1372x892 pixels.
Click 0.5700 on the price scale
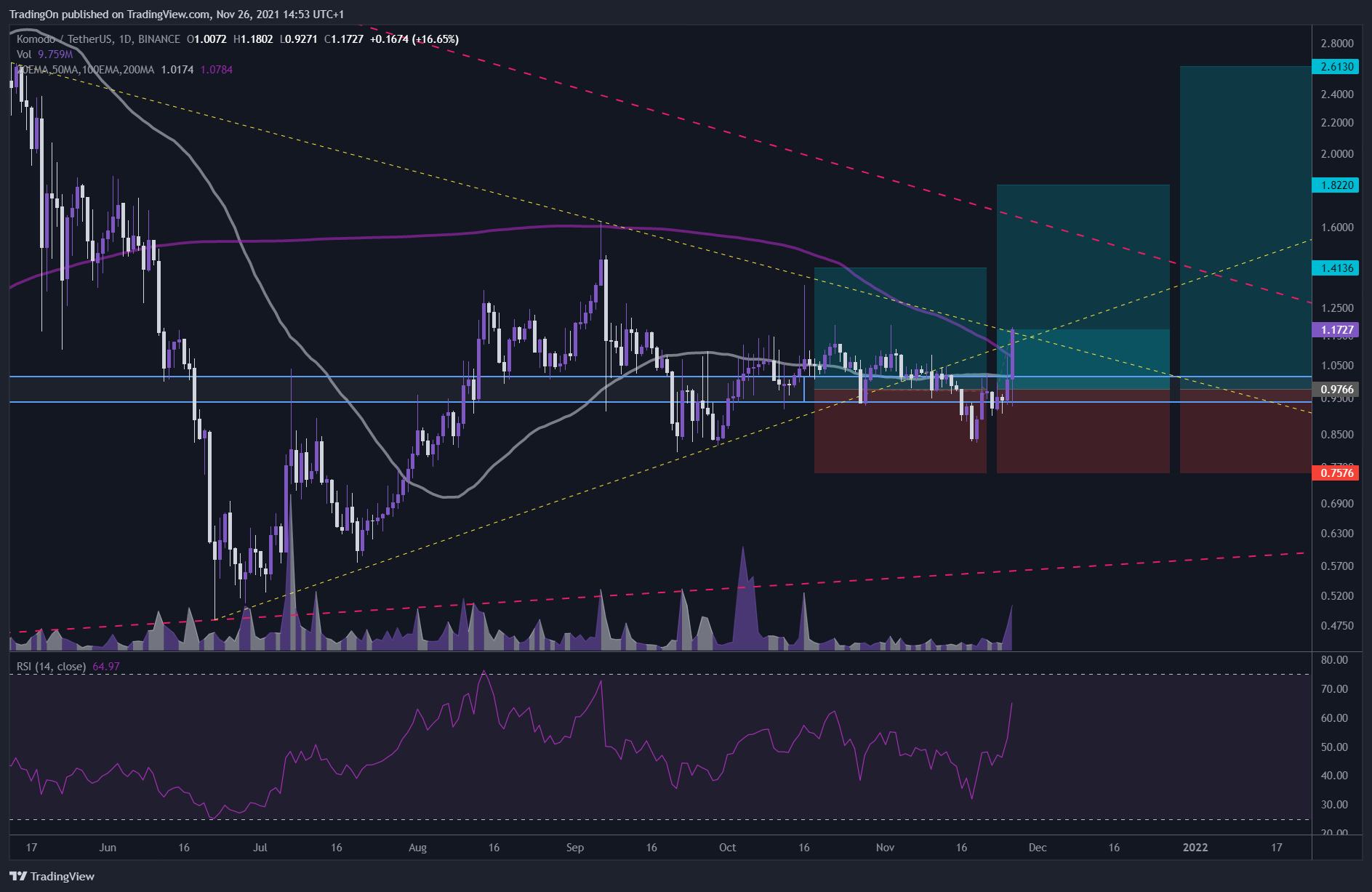tap(1337, 566)
